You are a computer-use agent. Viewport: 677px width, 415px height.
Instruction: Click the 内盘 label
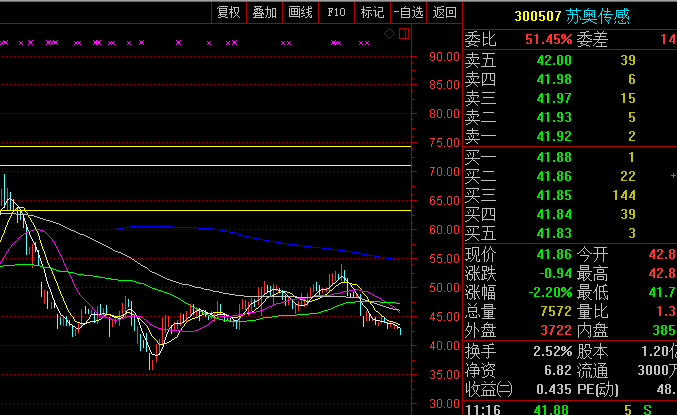[x=592, y=330]
